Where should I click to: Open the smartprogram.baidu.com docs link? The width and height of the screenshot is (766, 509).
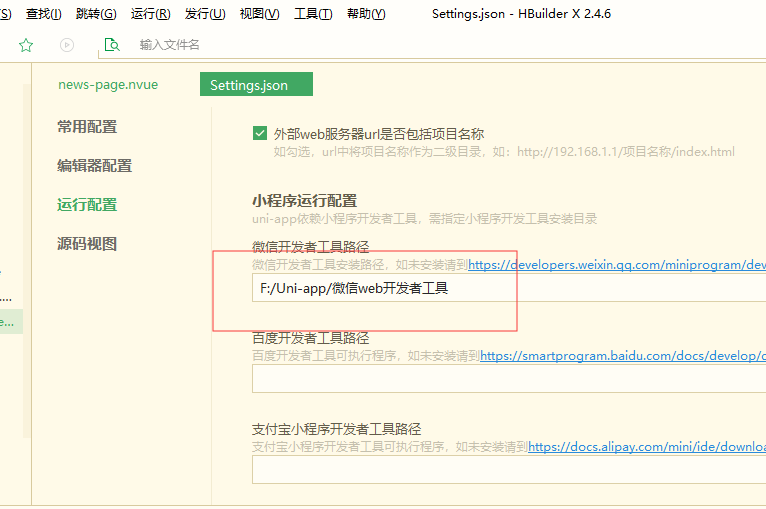tap(623, 356)
